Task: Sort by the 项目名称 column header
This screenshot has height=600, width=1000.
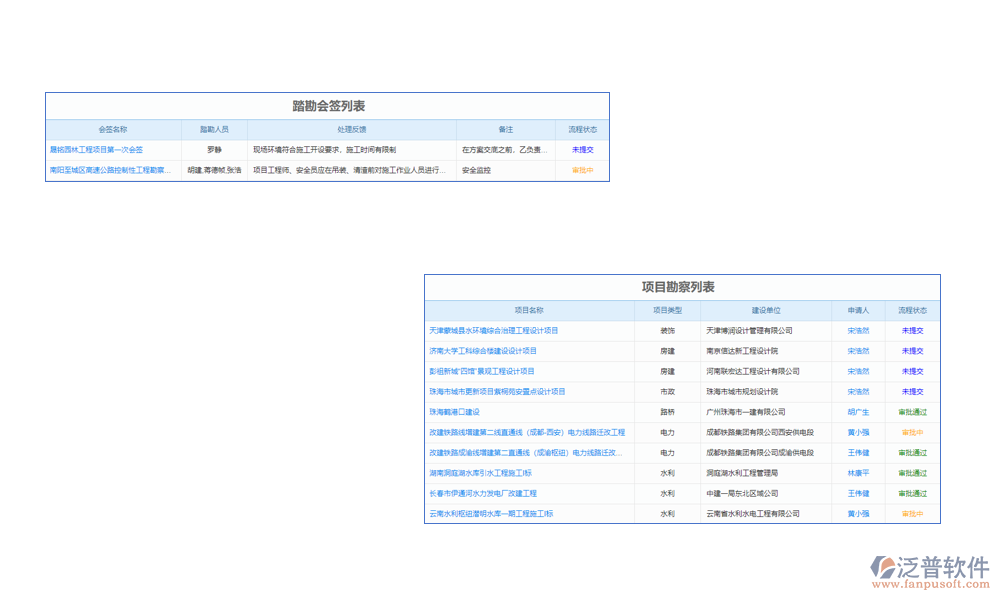Action: [x=529, y=311]
